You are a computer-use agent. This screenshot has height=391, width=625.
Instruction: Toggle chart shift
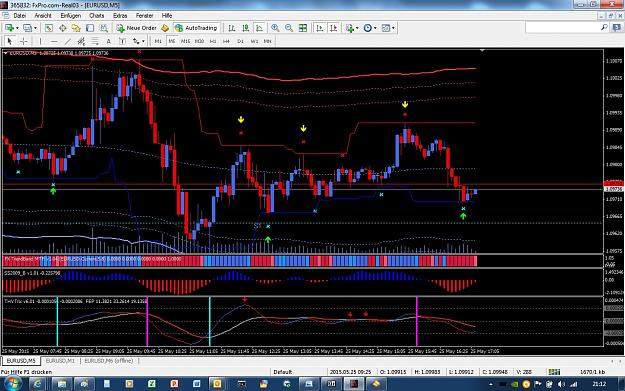point(334,28)
